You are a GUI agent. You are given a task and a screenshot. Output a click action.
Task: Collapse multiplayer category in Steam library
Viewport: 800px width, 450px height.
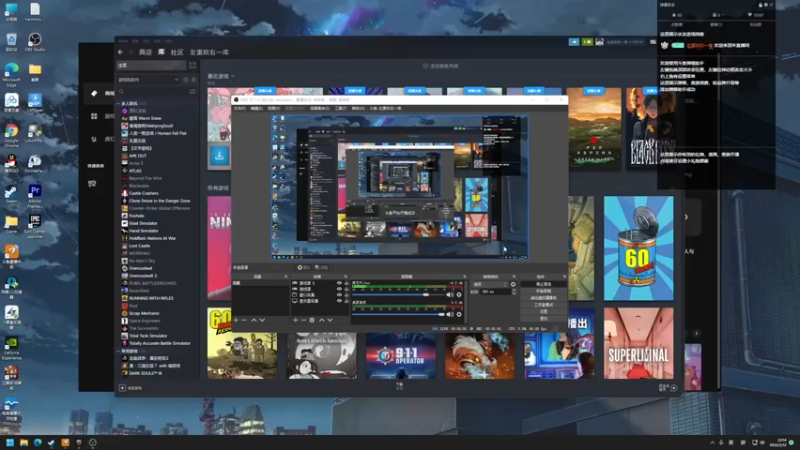coord(119,104)
